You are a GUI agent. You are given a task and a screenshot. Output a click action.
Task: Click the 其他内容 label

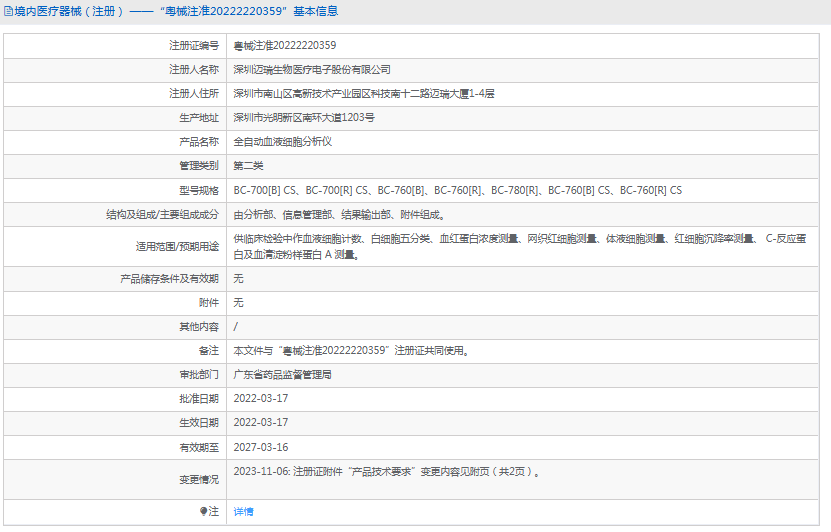pos(199,327)
